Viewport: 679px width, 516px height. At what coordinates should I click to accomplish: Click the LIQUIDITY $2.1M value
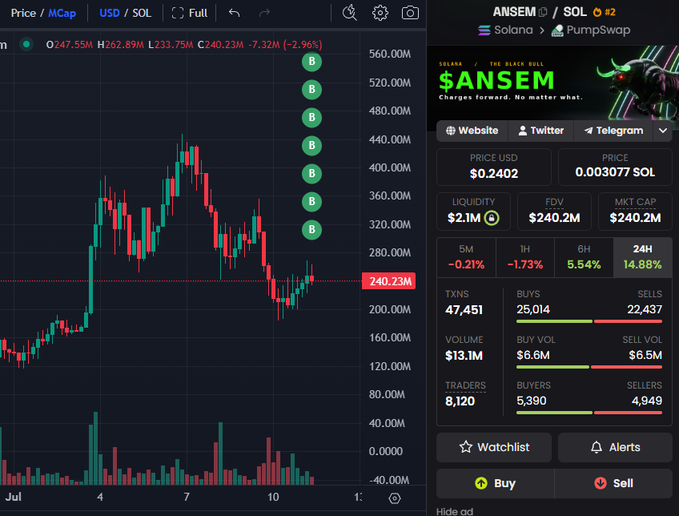click(x=464, y=218)
